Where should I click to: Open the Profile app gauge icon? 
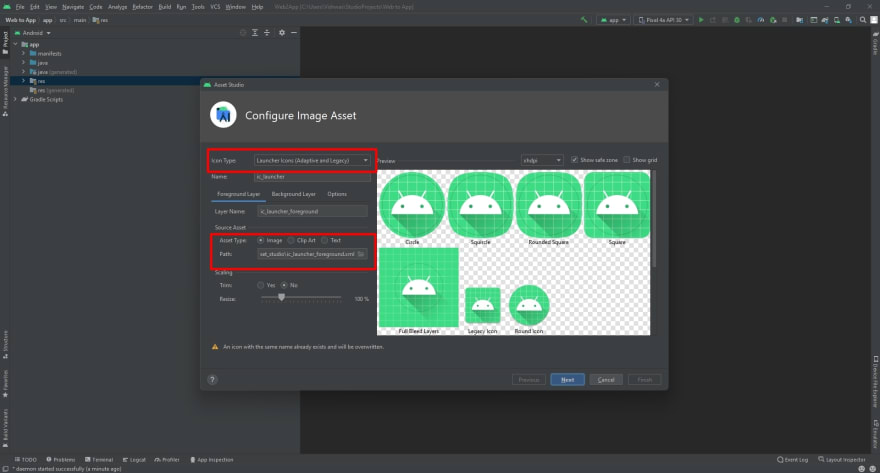tap(760, 20)
